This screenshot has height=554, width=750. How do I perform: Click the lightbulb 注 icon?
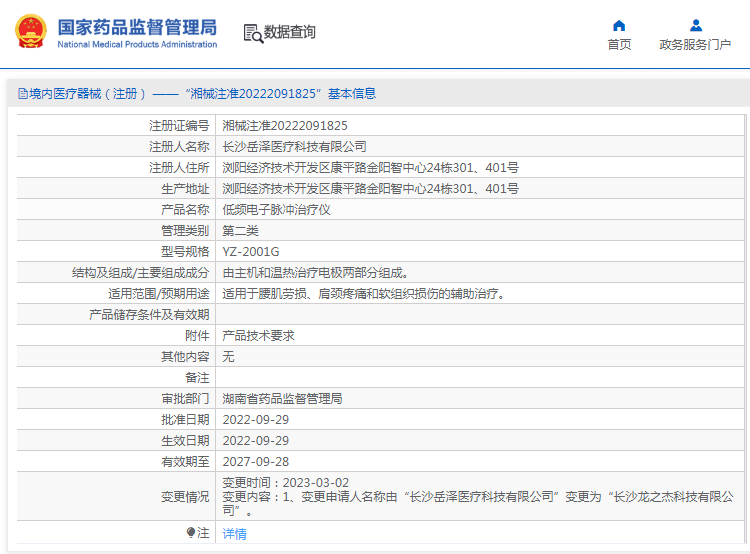click(x=191, y=532)
